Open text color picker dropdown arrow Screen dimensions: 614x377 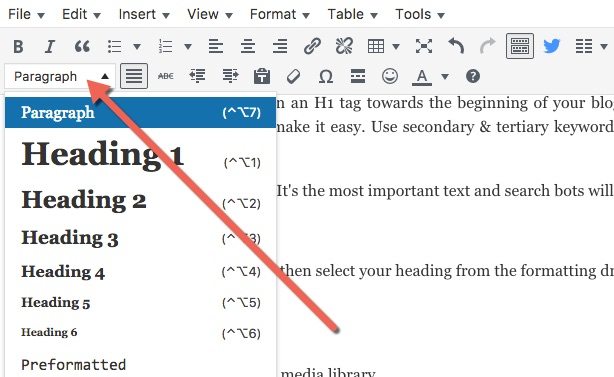pyautogui.click(x=445, y=76)
